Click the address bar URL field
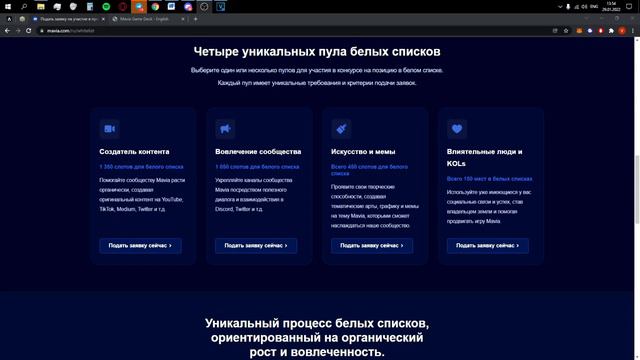Screen dimensions: 640x360 coord(294,31)
